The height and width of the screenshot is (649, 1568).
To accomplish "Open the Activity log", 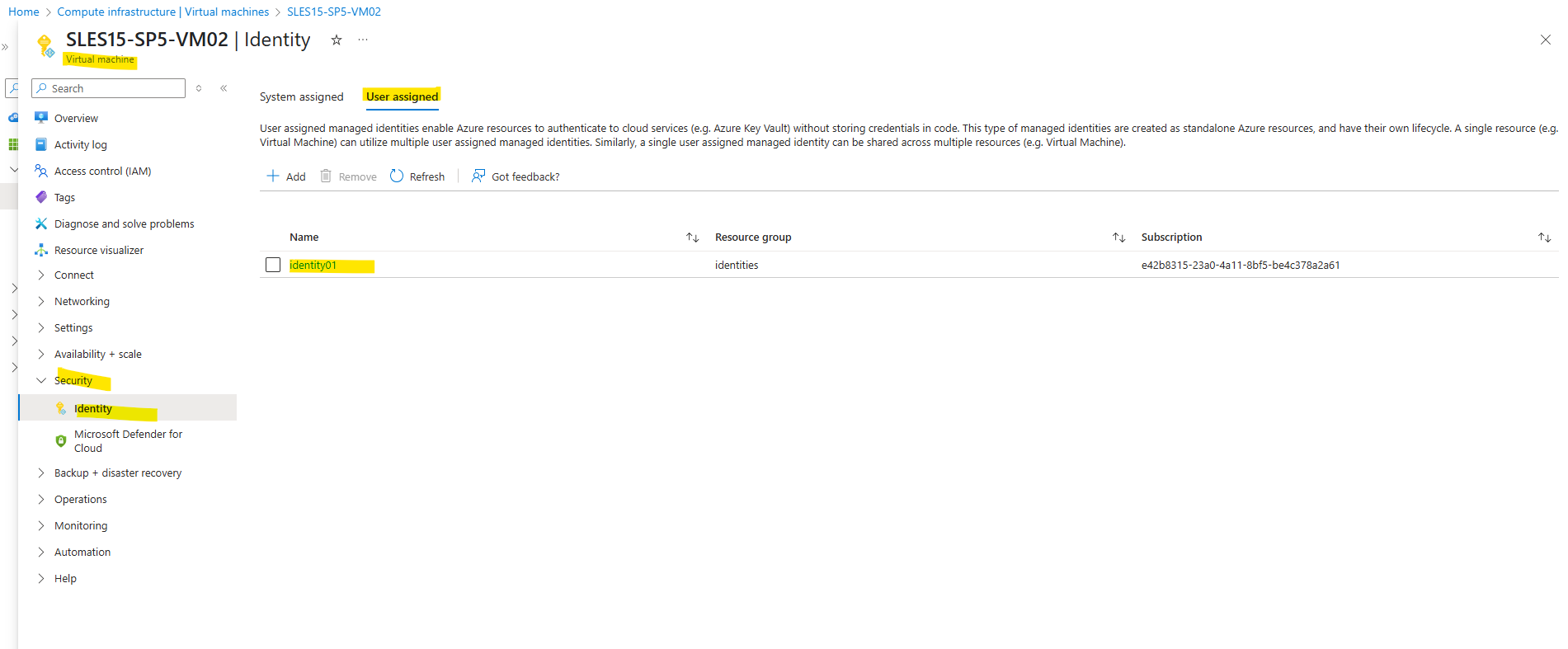I will point(81,144).
